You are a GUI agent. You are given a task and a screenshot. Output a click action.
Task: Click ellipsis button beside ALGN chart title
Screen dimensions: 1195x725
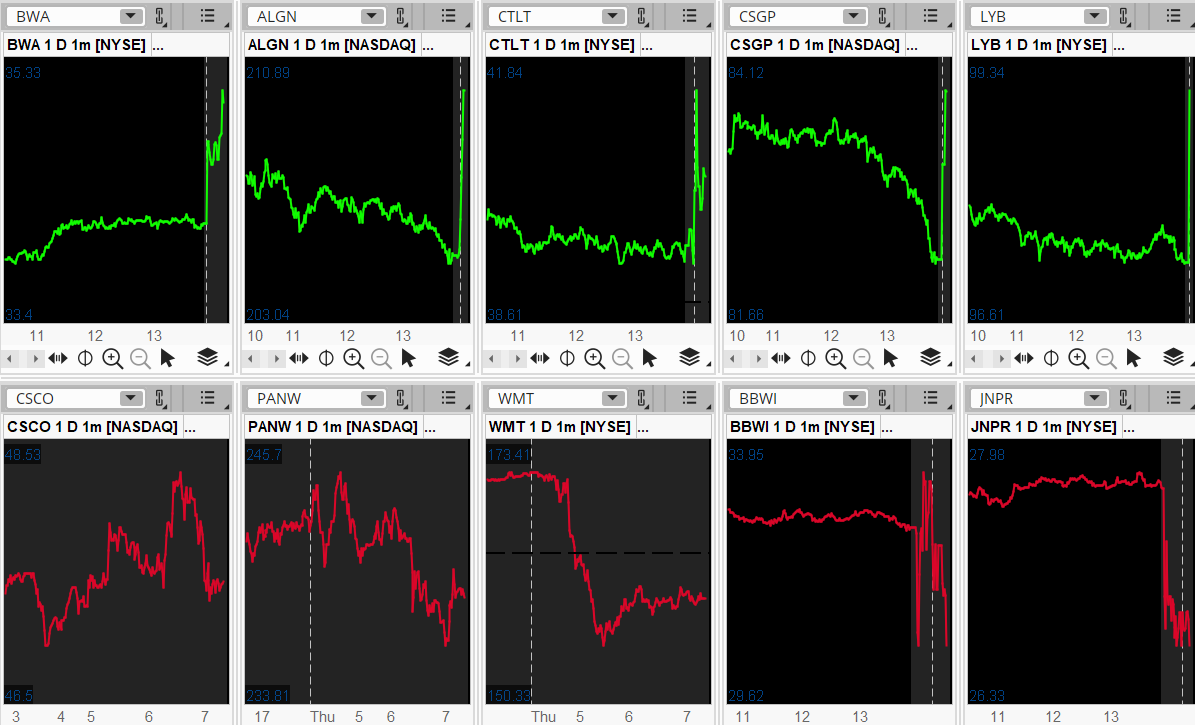pos(428,46)
